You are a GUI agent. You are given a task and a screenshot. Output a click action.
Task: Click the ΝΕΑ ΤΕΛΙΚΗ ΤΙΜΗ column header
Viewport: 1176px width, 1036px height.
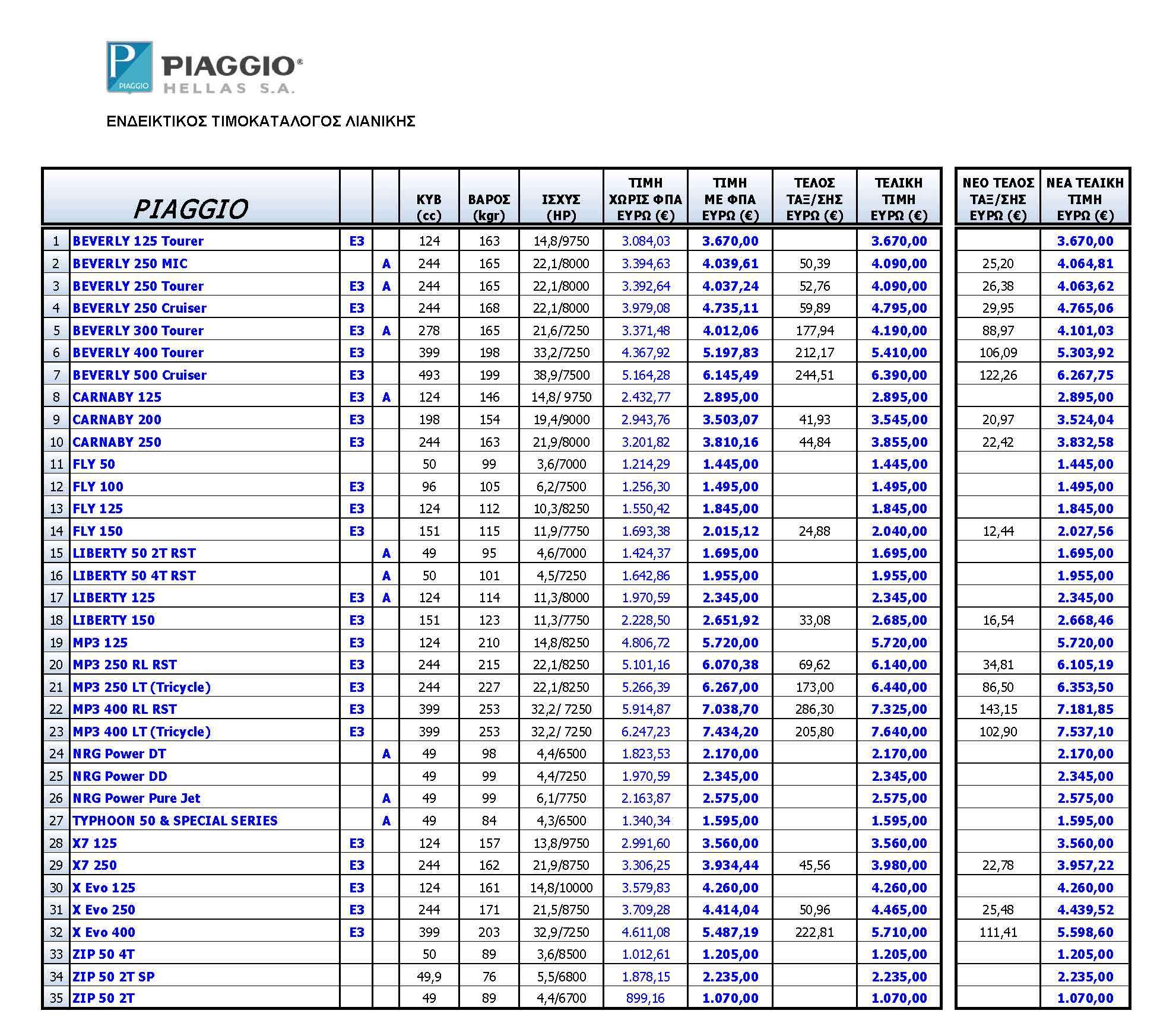[x=1085, y=197]
